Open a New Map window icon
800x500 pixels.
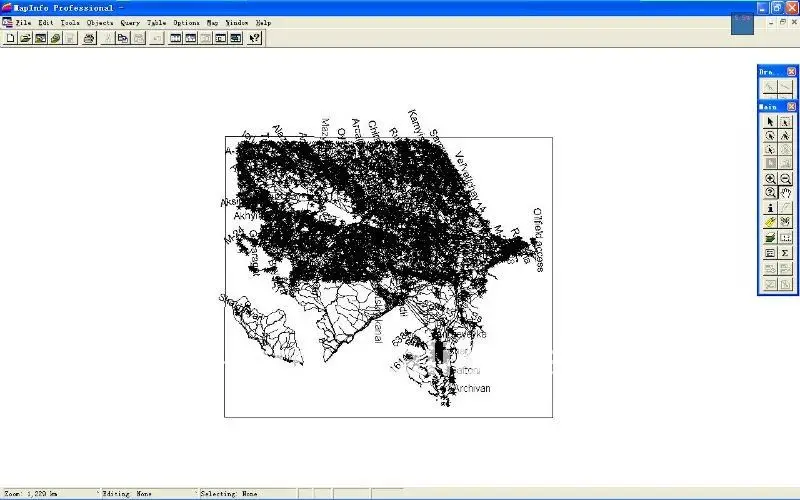(191, 38)
